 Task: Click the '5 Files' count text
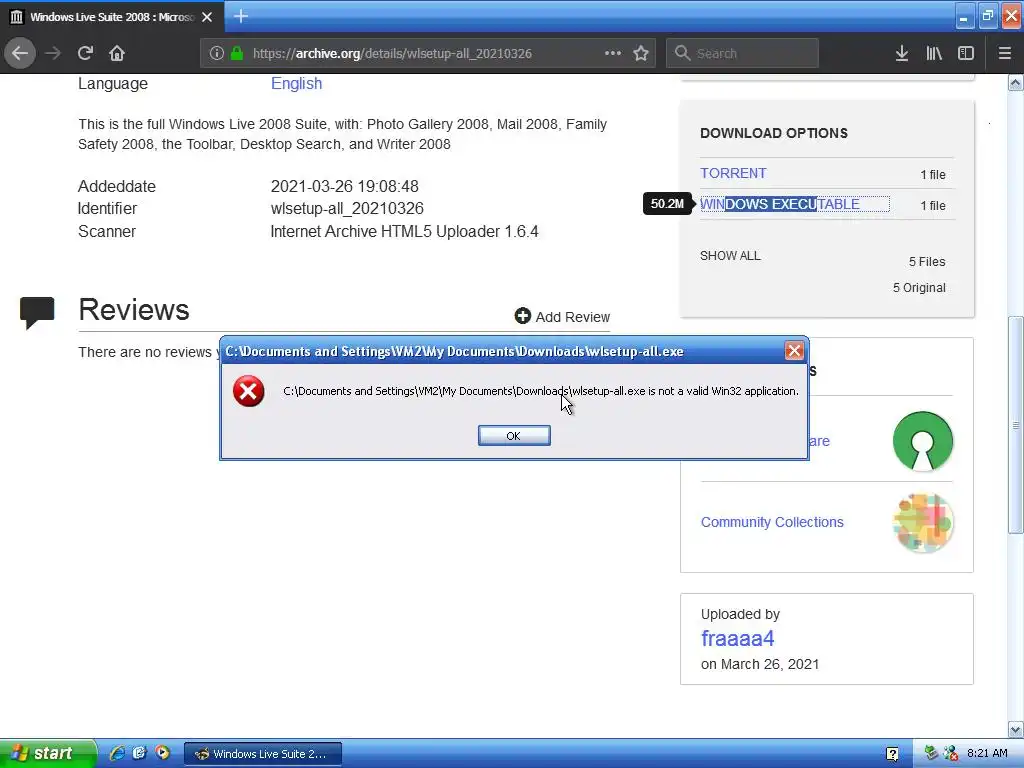927,261
